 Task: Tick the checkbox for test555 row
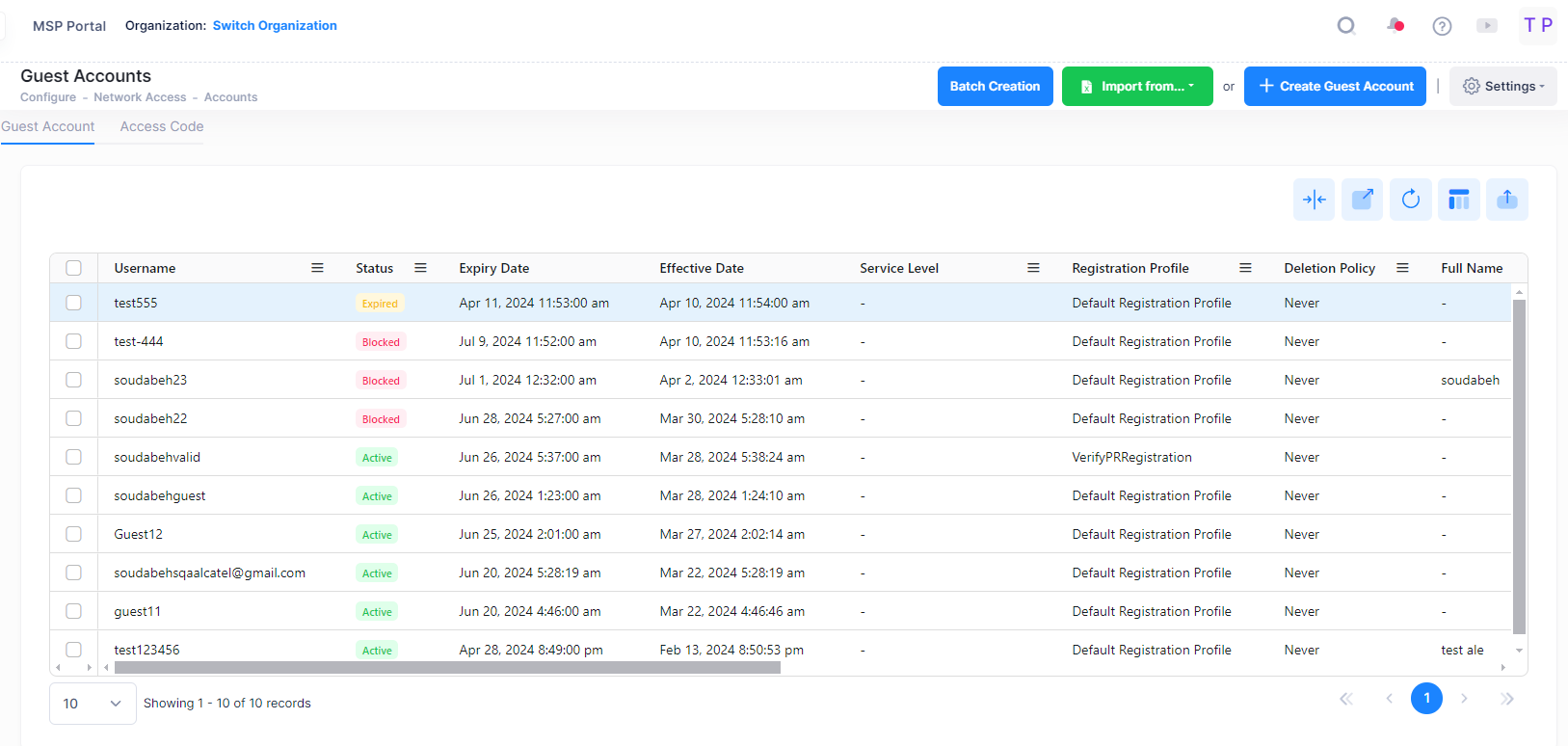tap(73, 303)
